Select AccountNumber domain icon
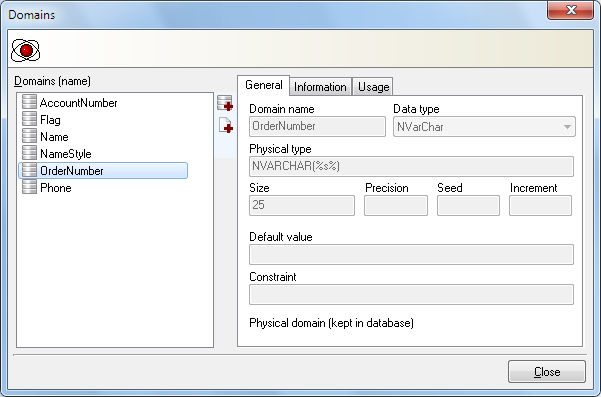This screenshot has height=397, width=601. click(x=30, y=103)
